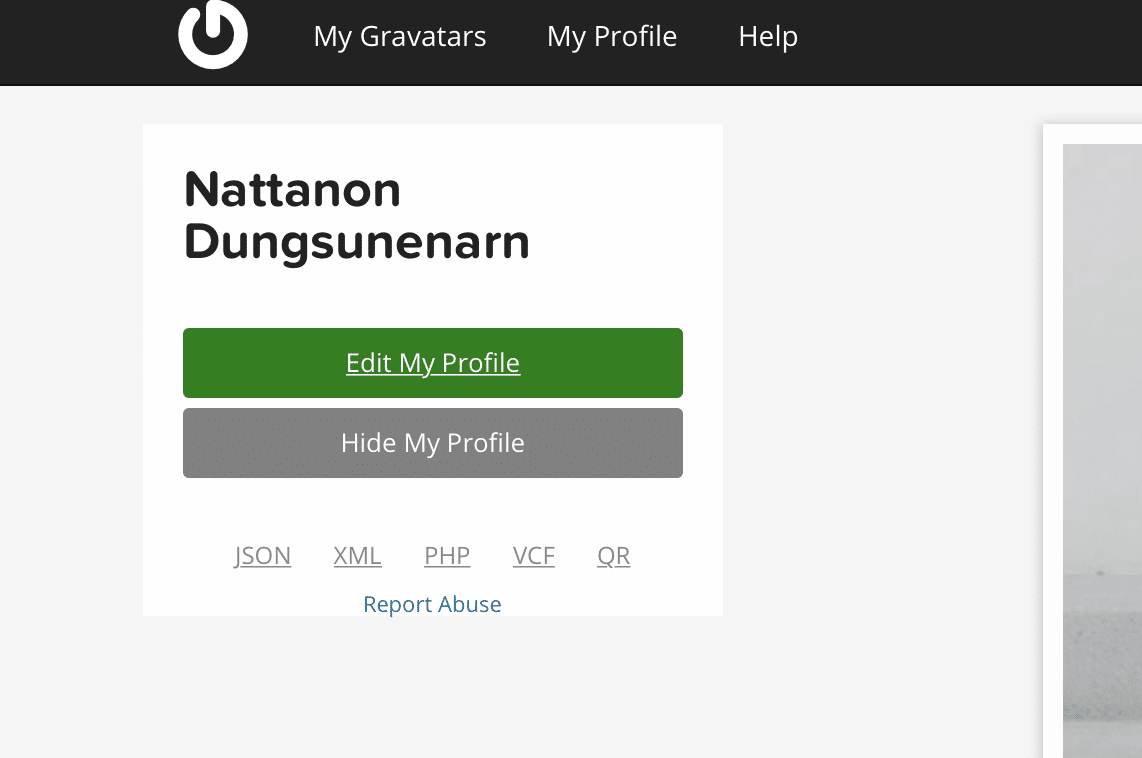Click the Gravatar power-symbol logo
The image size is (1142, 758).
point(212,35)
